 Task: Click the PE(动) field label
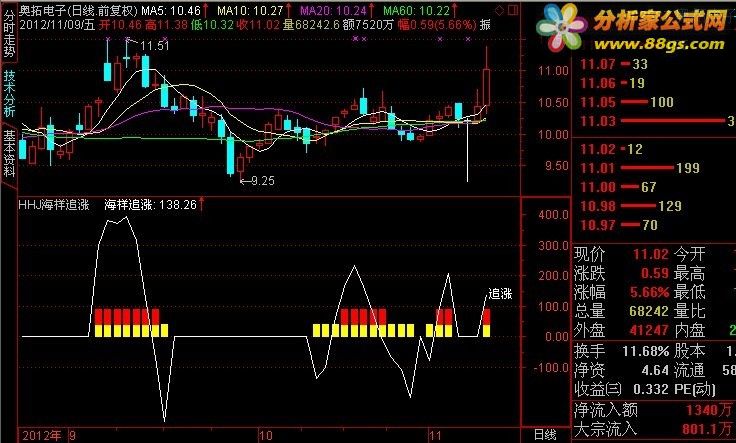(x=695, y=389)
